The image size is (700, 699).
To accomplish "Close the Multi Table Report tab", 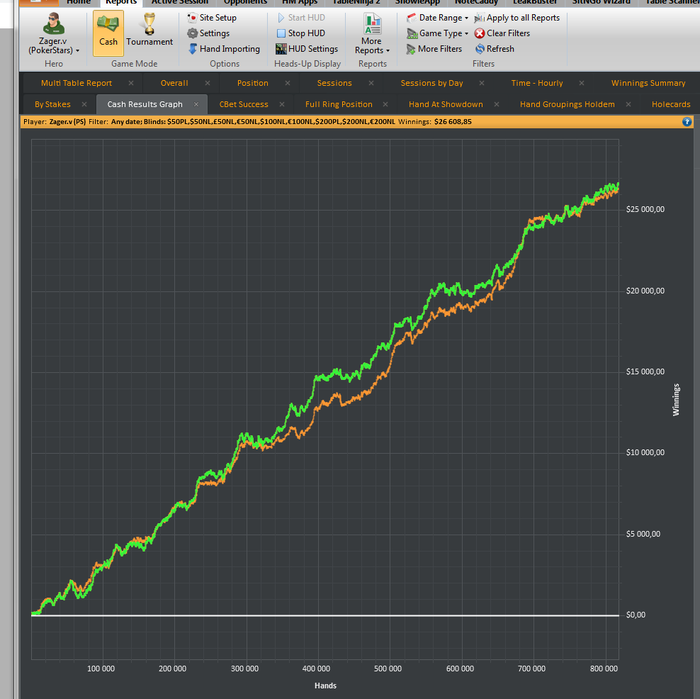I will (131, 83).
